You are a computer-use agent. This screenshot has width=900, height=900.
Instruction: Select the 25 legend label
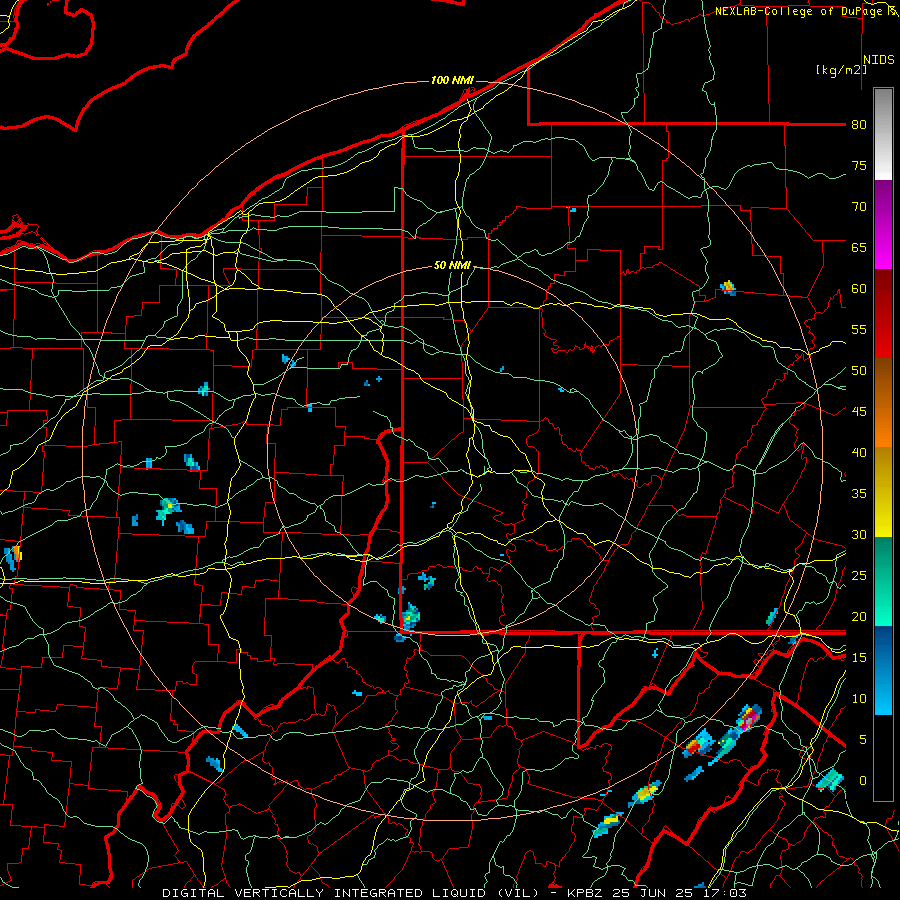click(859, 576)
